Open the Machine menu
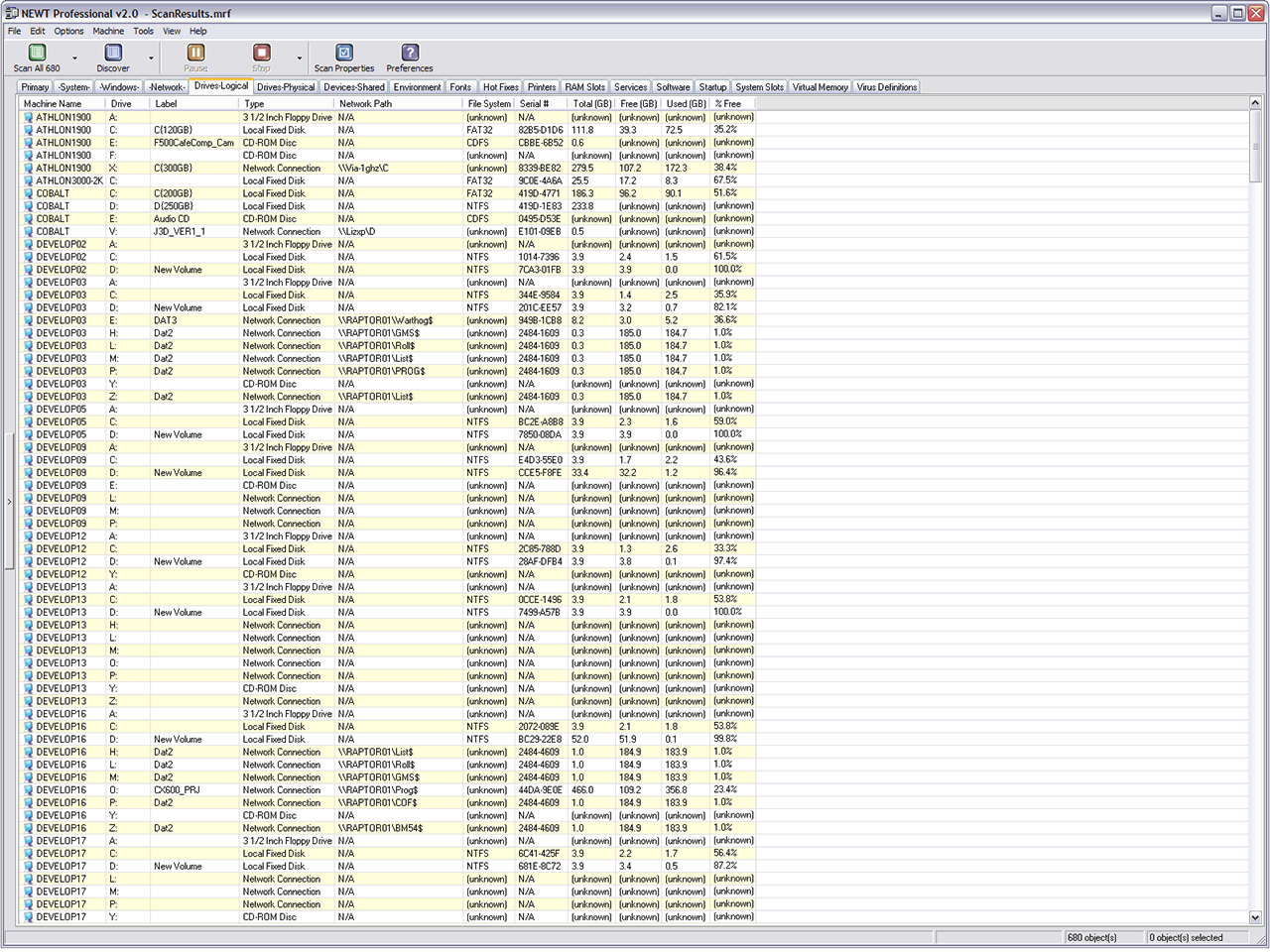The height and width of the screenshot is (952, 1270). click(x=108, y=31)
